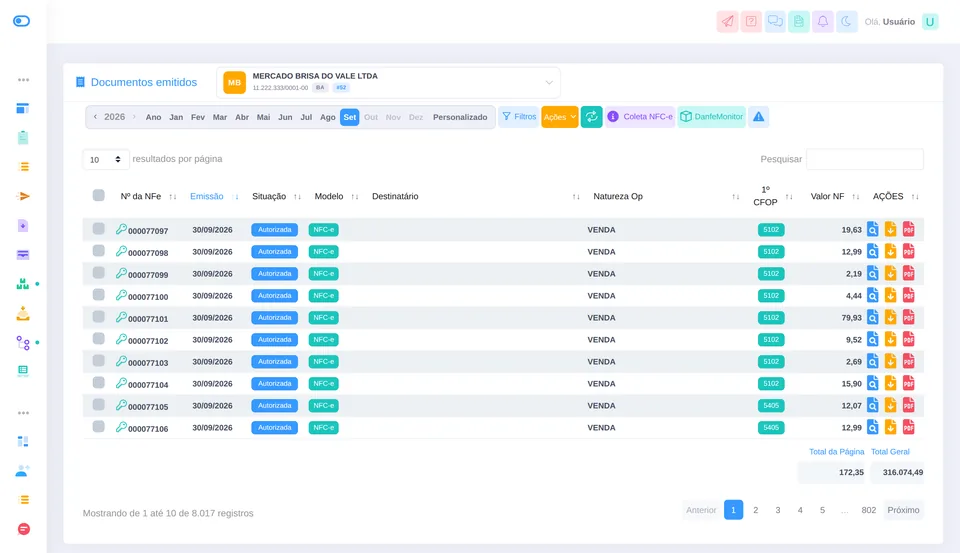The image size is (960, 553).
Task: Check the row for NFe 000077097
Action: 99,229
